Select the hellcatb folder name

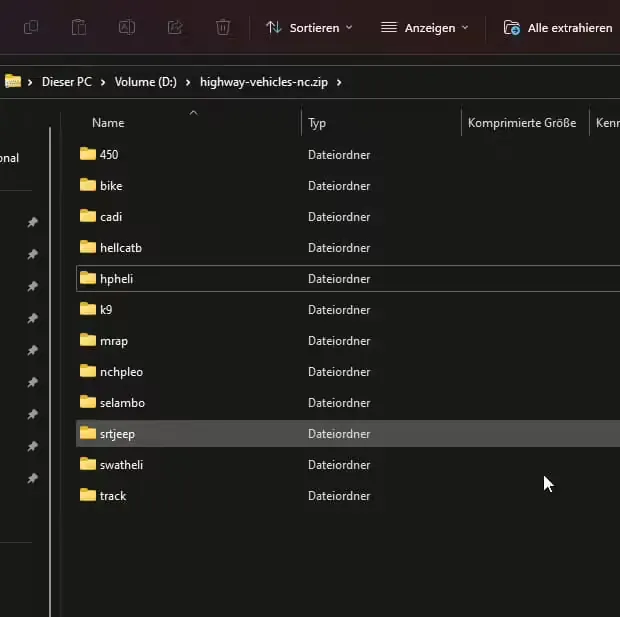click(121, 248)
